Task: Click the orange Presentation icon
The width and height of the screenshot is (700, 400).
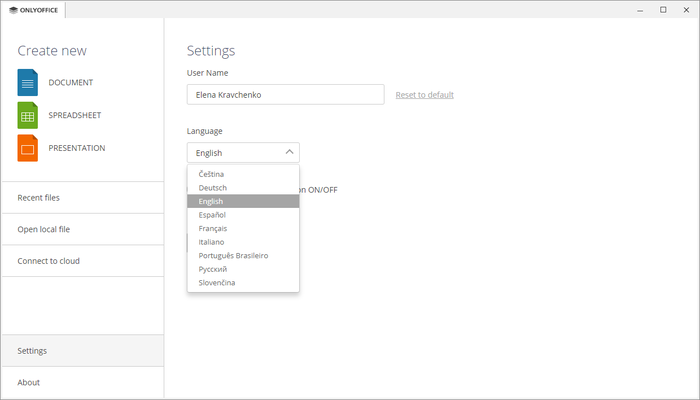Action: [x=27, y=148]
